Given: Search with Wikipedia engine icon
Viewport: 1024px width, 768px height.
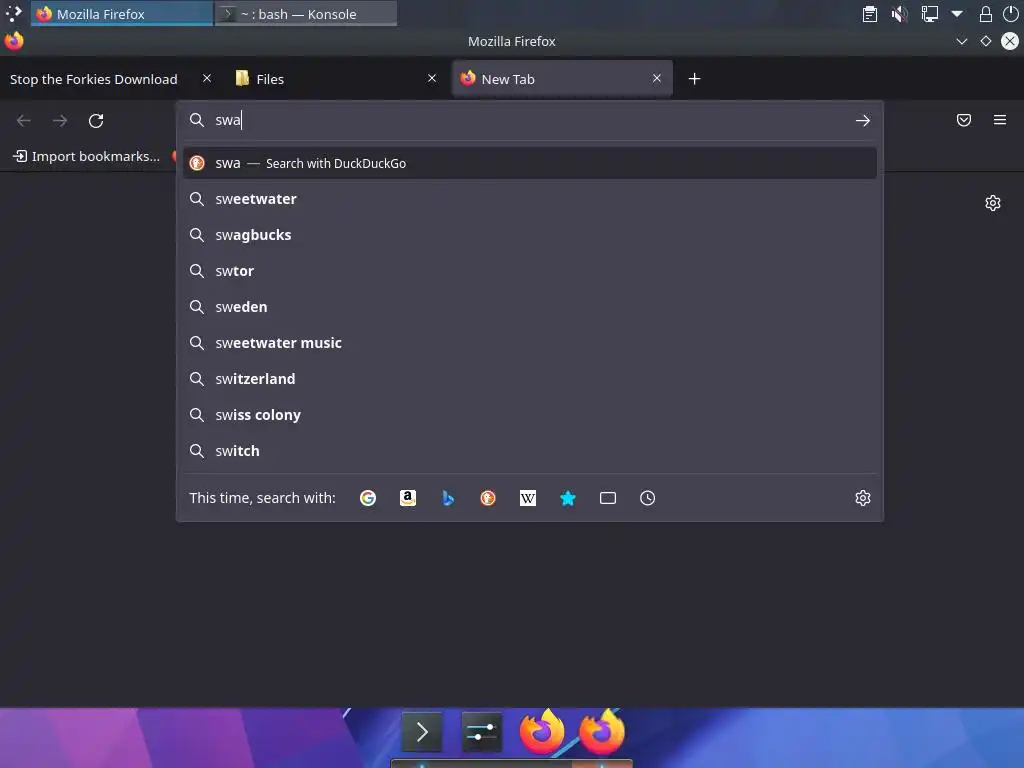Looking at the screenshot, I should pos(528,498).
